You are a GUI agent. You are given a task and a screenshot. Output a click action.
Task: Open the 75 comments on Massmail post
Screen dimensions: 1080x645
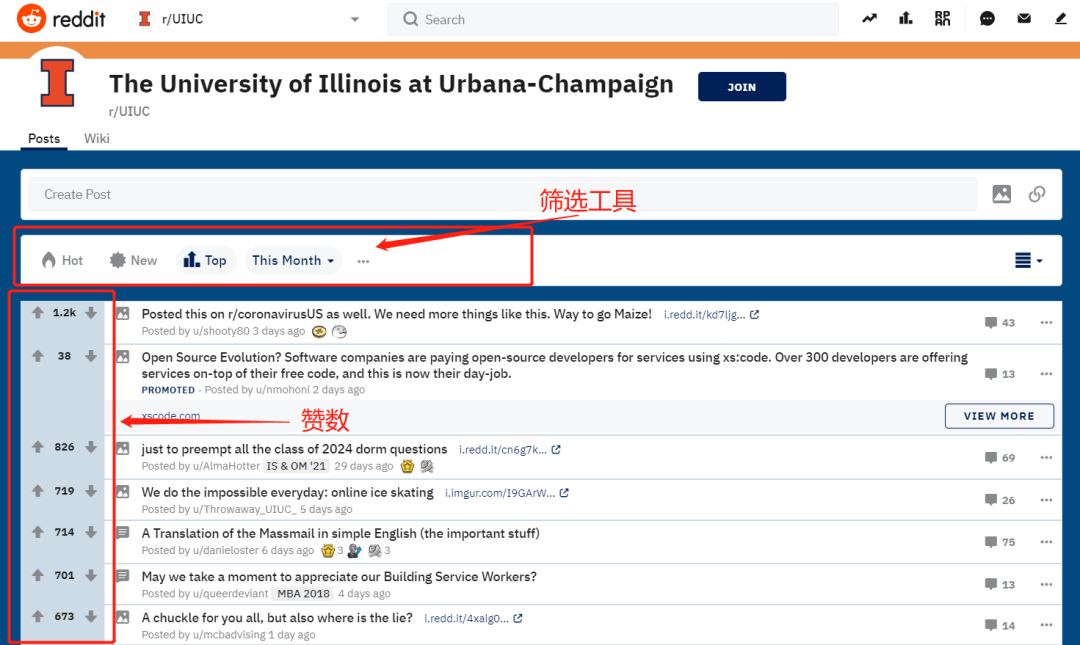(999, 542)
